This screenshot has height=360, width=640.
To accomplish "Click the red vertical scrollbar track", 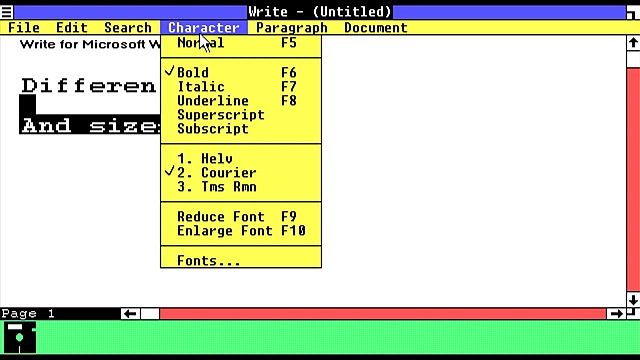I will click(633, 180).
